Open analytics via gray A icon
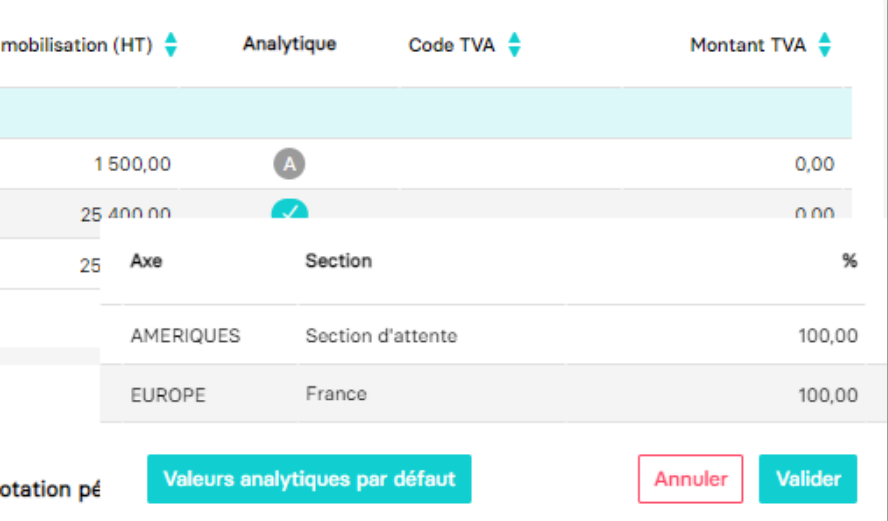Screen dimensions: 888x521 pos(289,164)
